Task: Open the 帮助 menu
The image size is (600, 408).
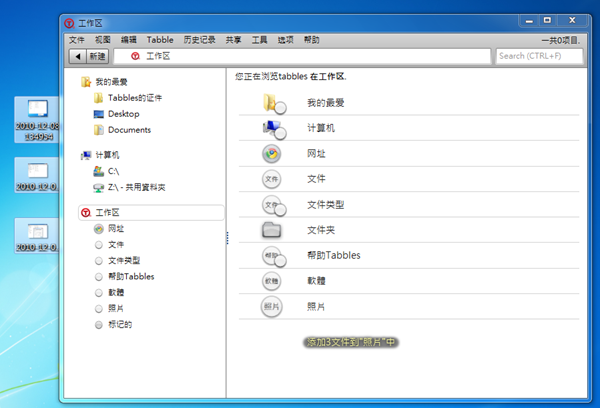Action: 311,40
